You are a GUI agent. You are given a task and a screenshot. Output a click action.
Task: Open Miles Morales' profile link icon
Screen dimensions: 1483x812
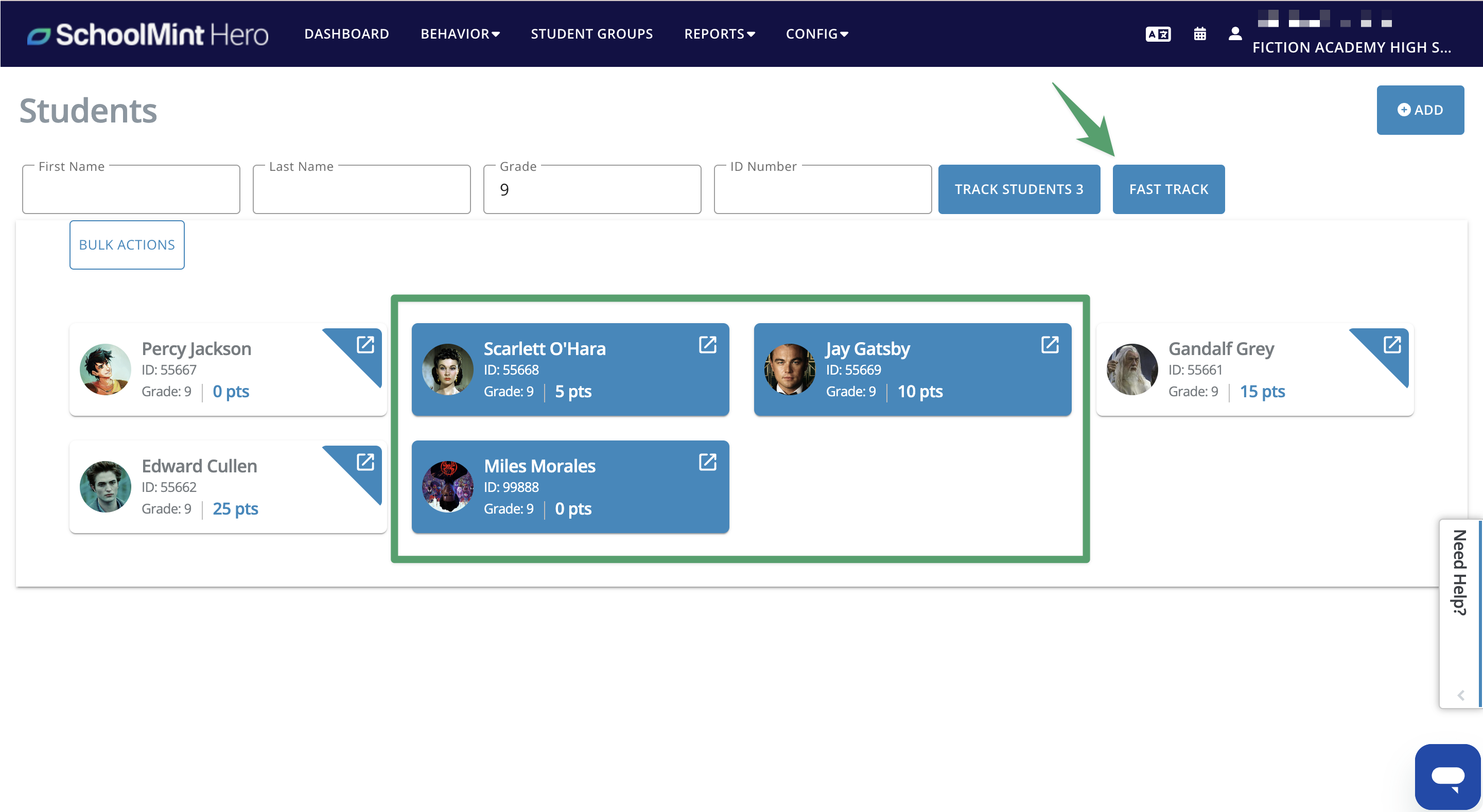click(x=708, y=462)
